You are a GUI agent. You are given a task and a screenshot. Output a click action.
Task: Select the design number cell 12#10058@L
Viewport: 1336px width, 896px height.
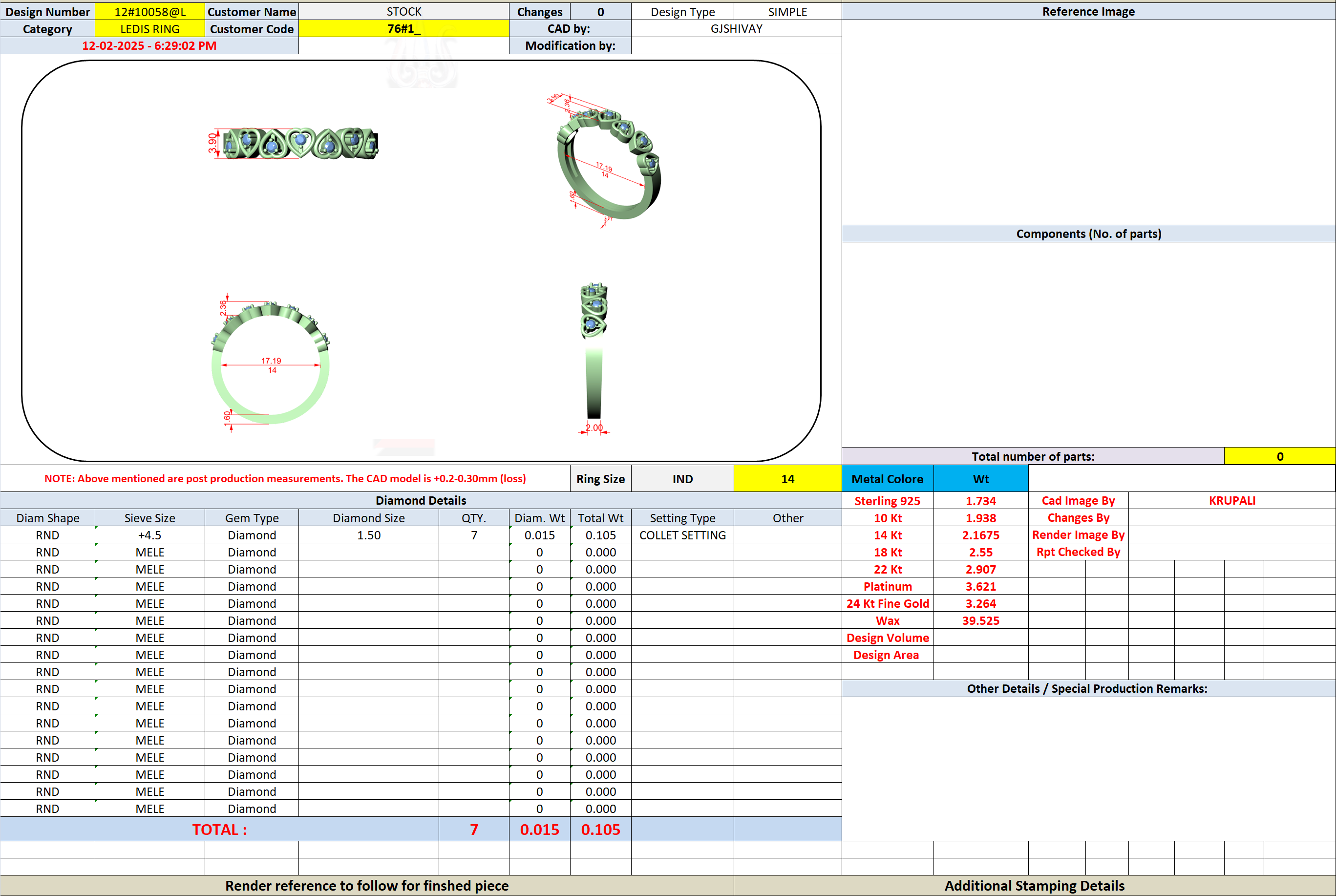click(x=149, y=11)
